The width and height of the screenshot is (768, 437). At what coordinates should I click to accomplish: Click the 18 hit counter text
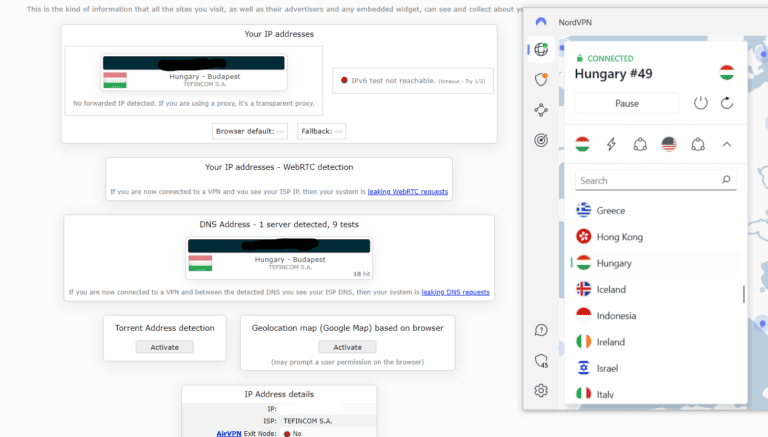point(361,274)
